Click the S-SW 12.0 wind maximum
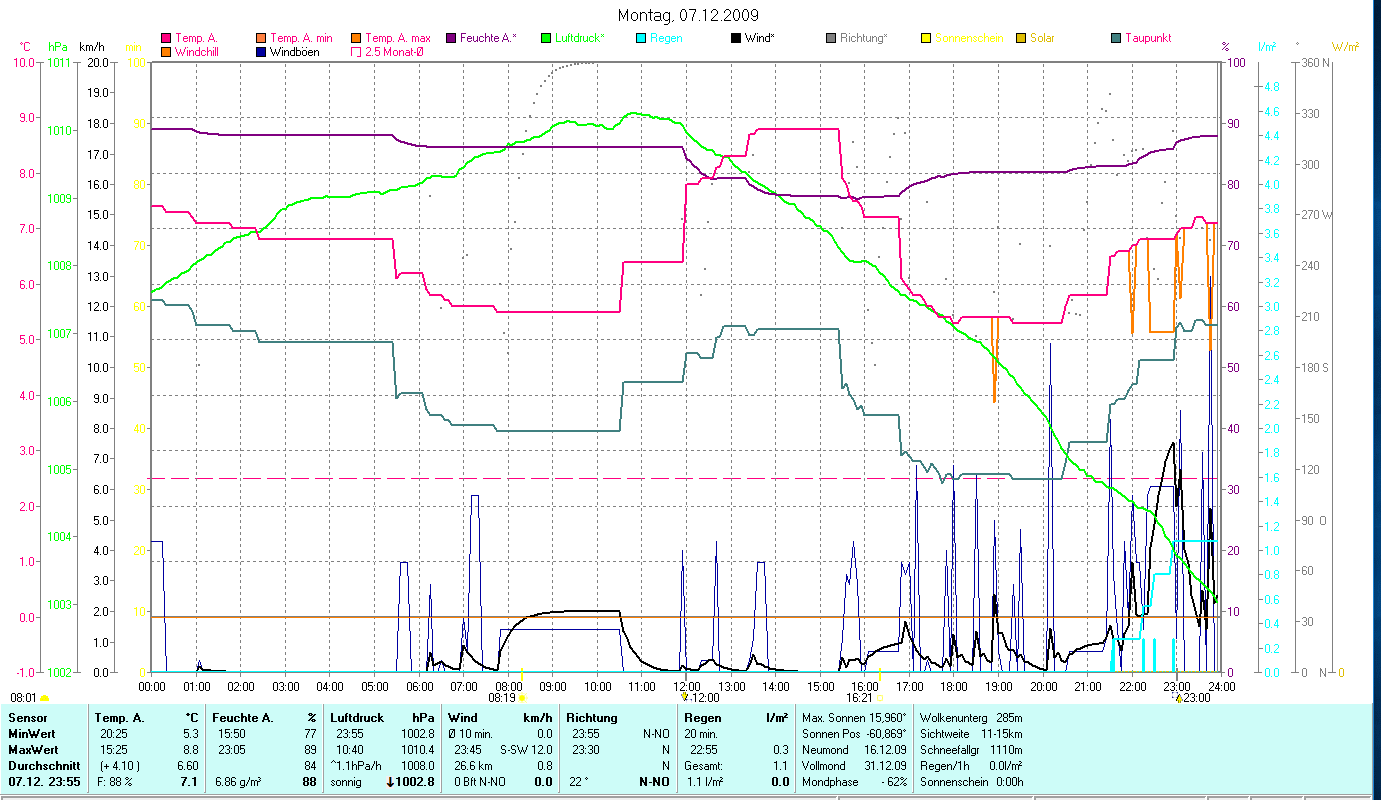 pos(525,749)
